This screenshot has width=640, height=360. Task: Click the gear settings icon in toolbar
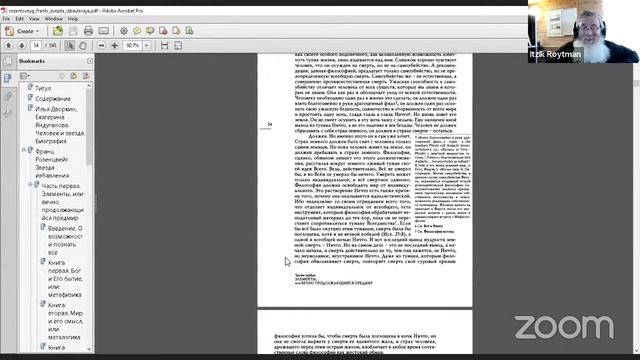pos(124,31)
